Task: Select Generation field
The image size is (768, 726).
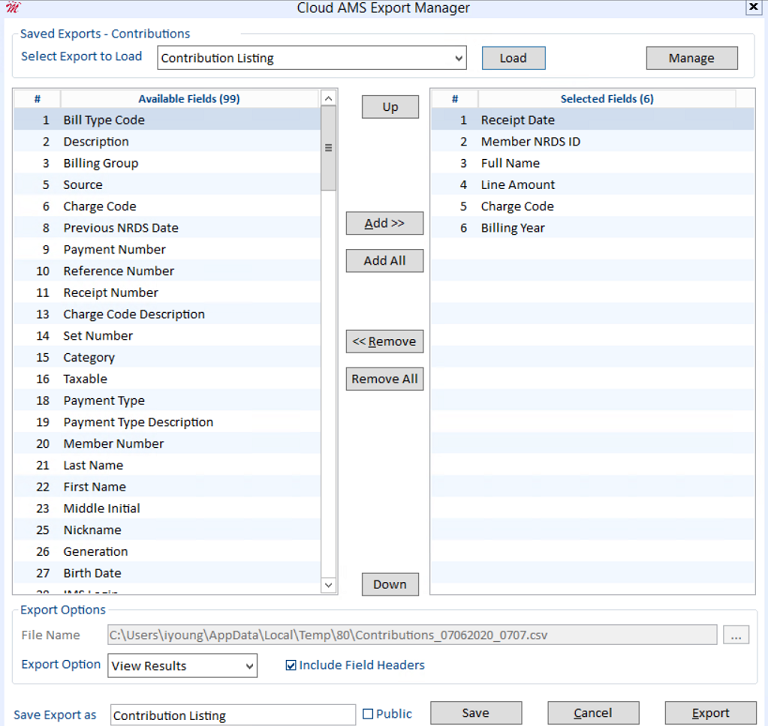Action: click(x=167, y=551)
